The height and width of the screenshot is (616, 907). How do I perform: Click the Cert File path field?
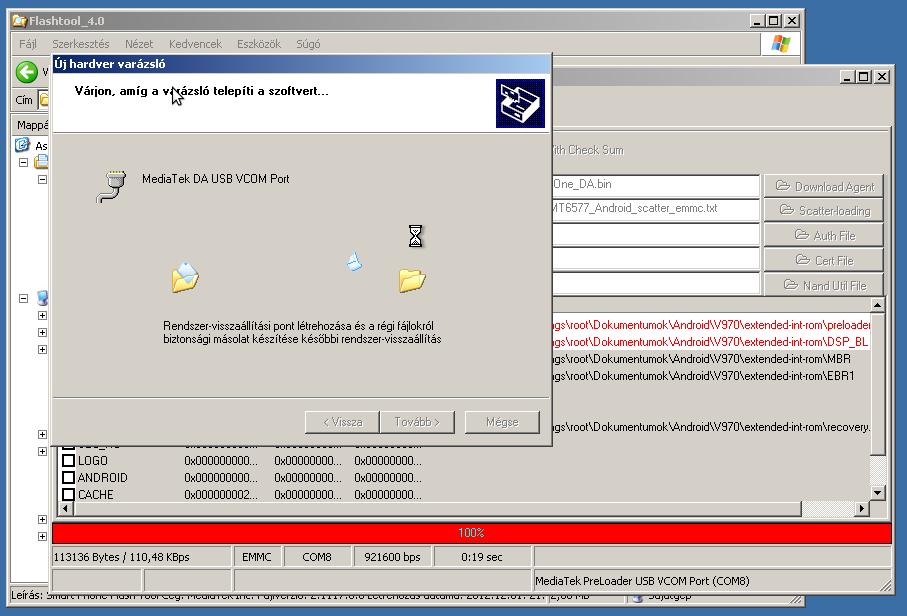click(x=655, y=259)
